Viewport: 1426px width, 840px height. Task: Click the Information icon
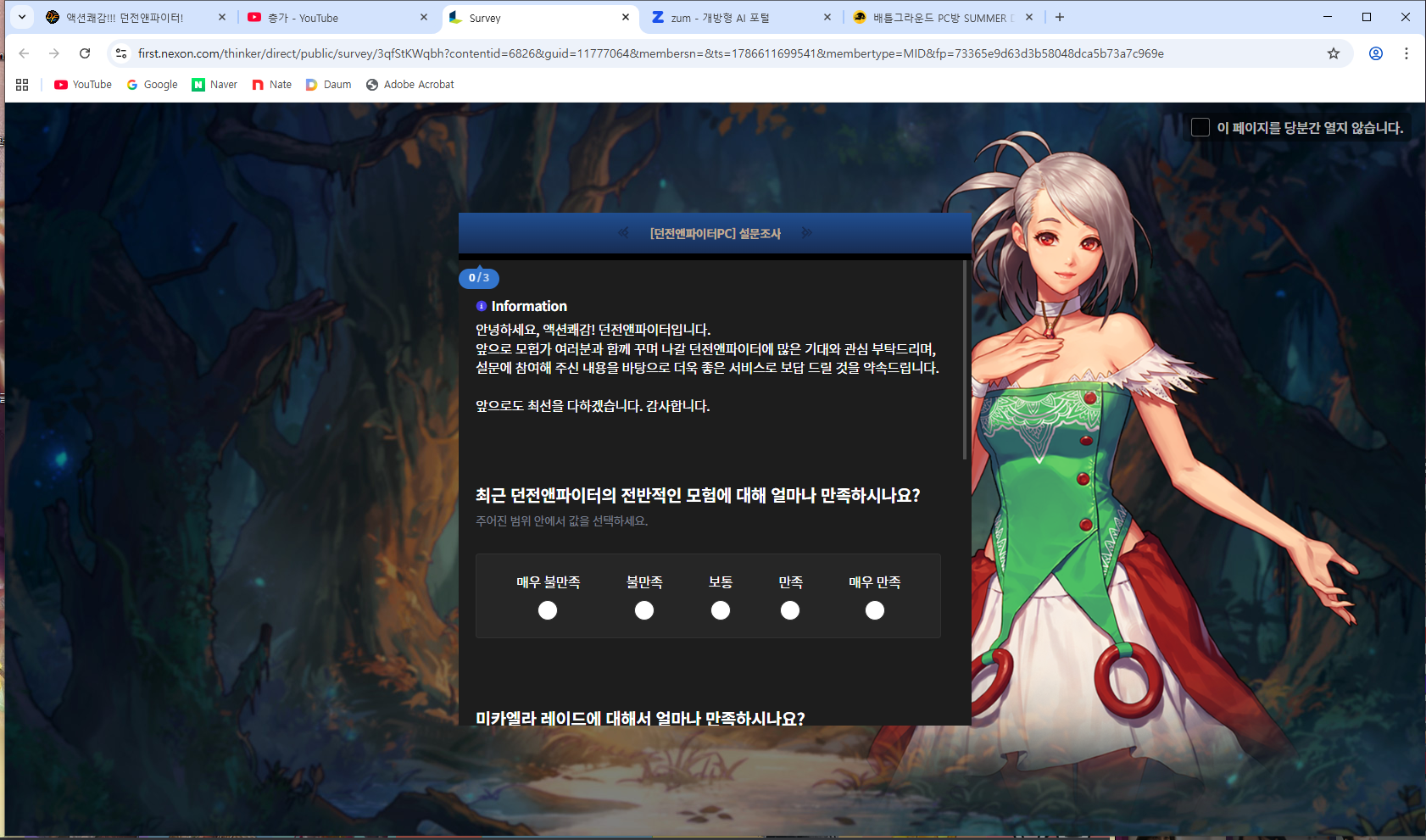click(481, 306)
